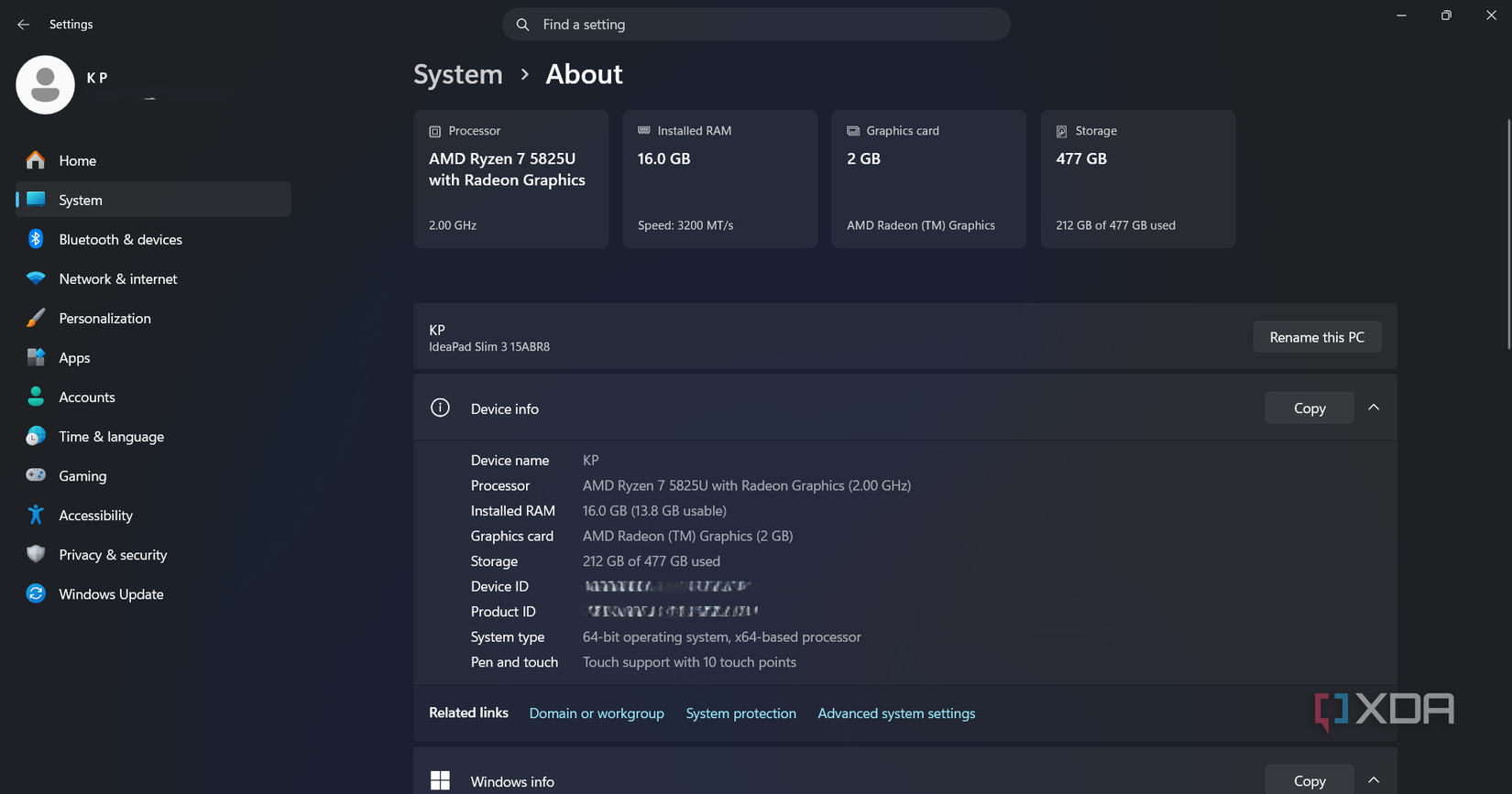1512x794 pixels.
Task: Select Bluetooth & devices menu item
Action: click(x=153, y=239)
